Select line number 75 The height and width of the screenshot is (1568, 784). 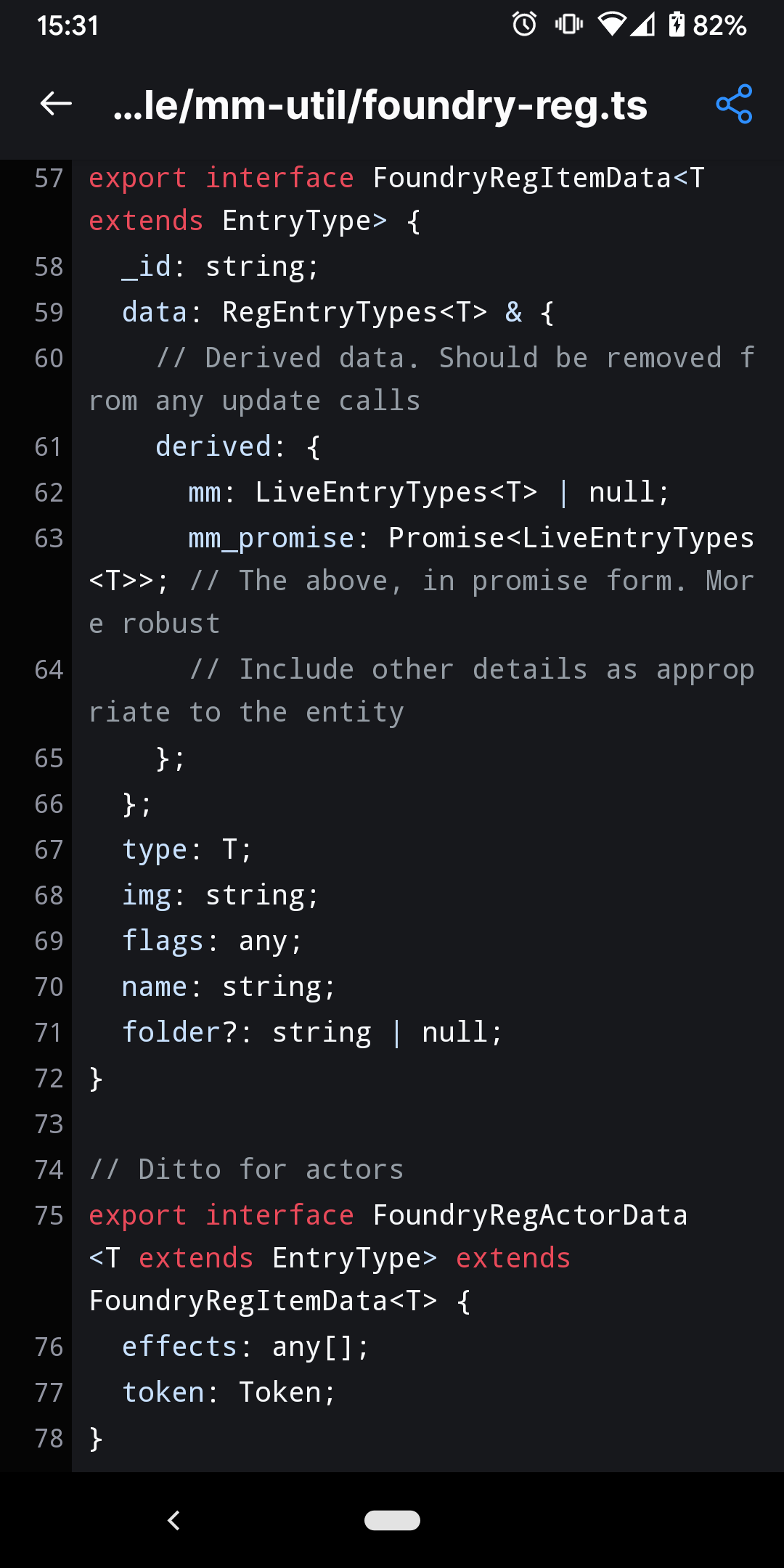coord(49,1216)
